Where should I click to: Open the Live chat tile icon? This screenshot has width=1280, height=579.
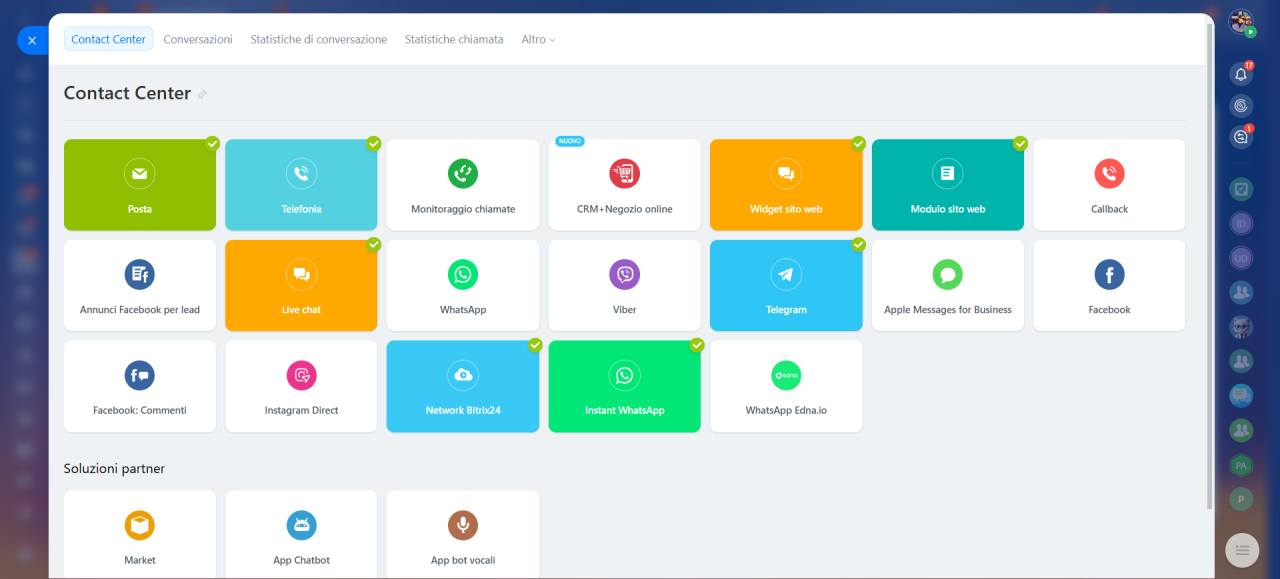tap(301, 274)
